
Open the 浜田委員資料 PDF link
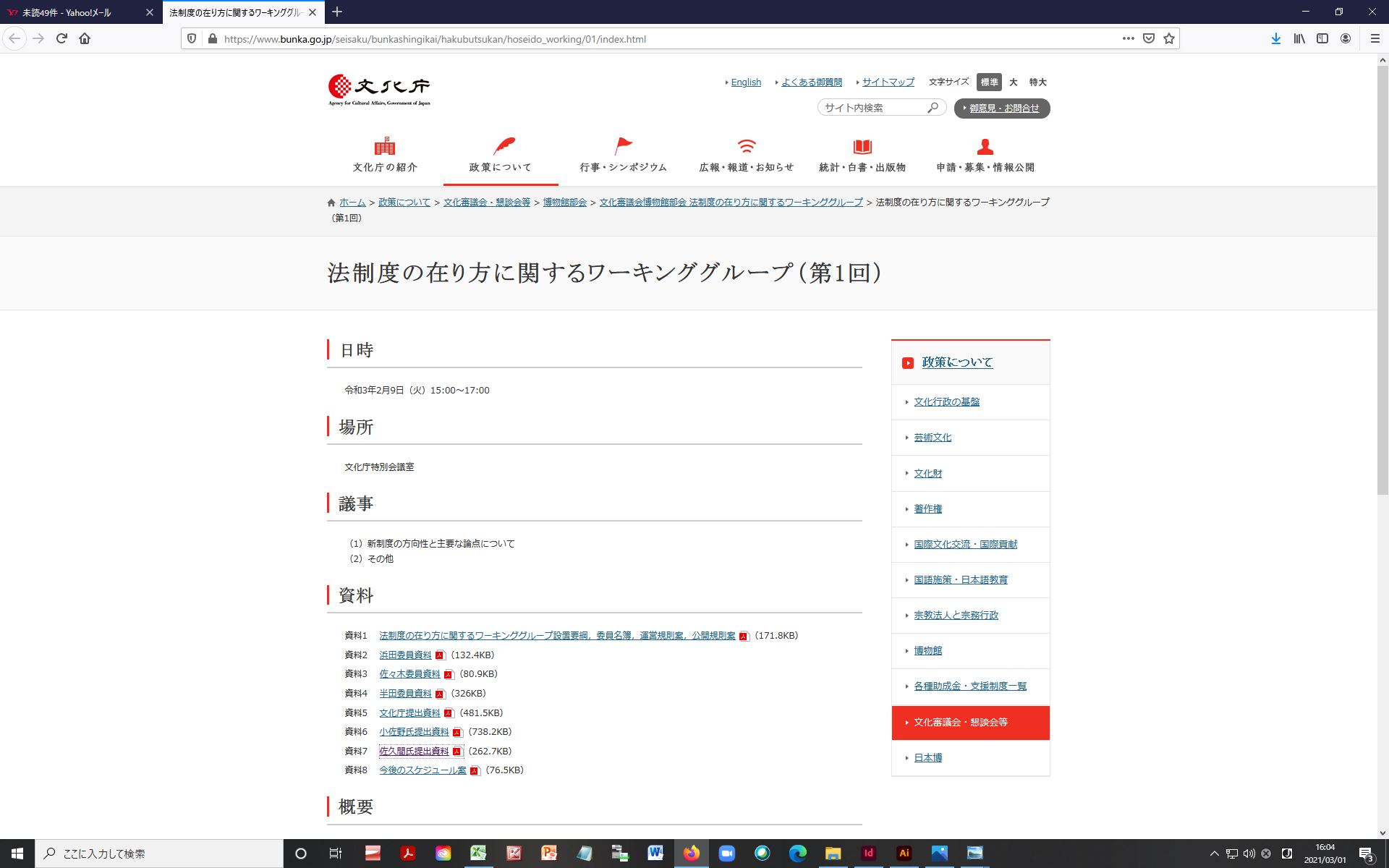405,655
